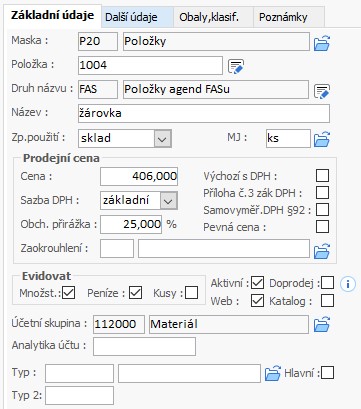Open the Zaokrouhlení folder lookup icon
The image size is (361, 409).
pos(322,251)
